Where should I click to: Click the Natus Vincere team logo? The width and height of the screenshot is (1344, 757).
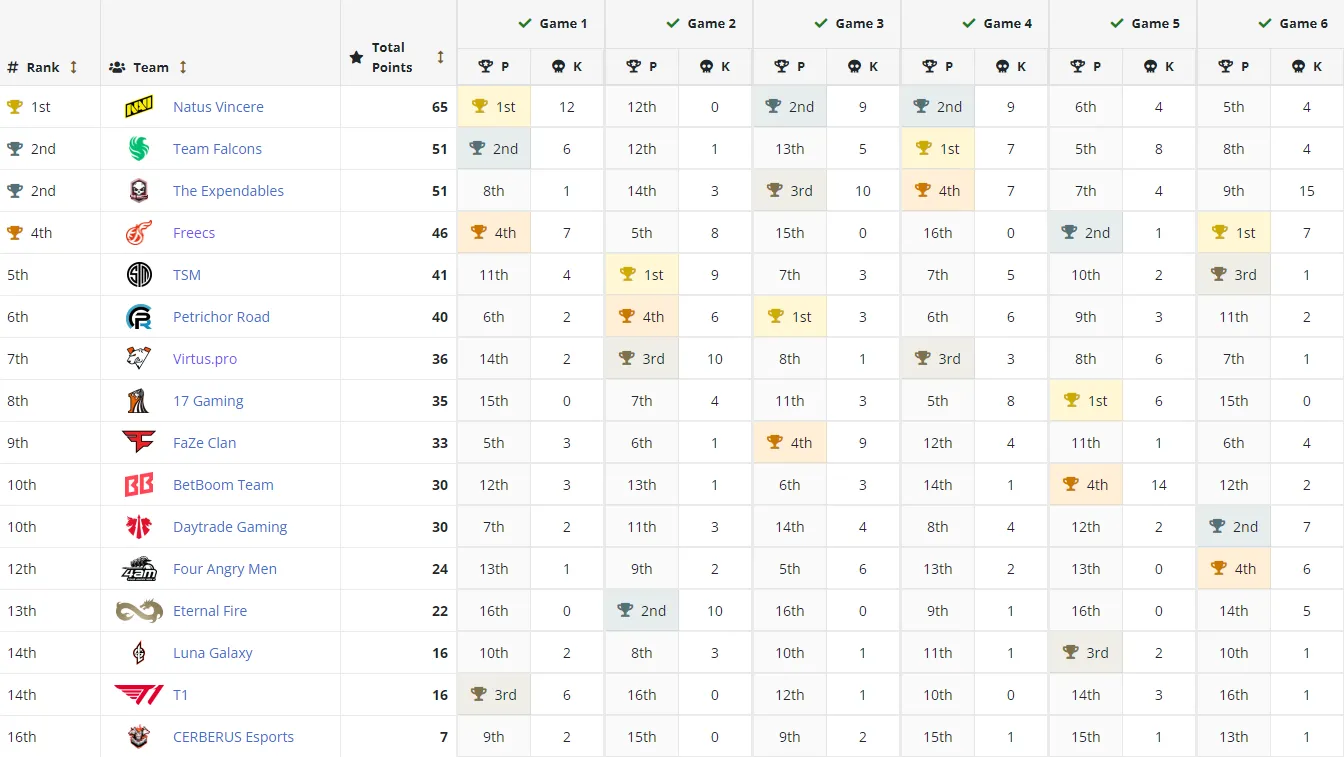point(139,107)
